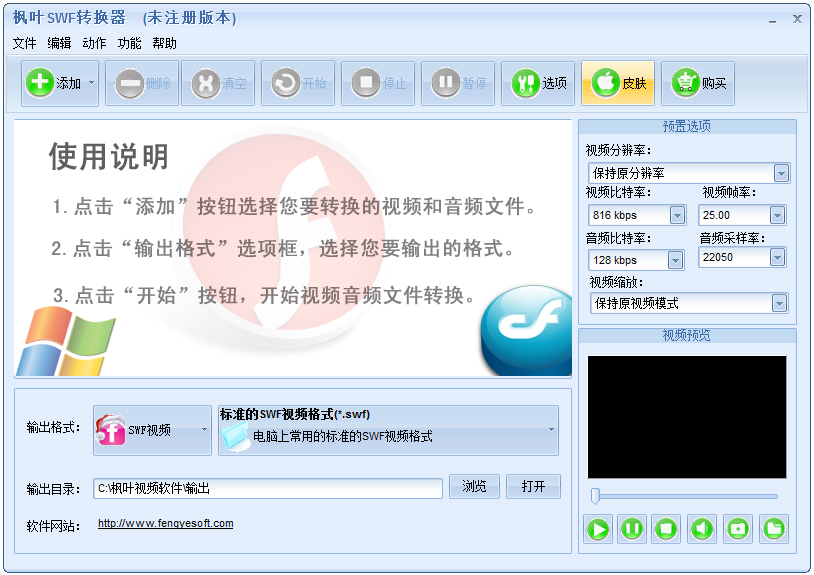
Task: Expand the video frame rate 25.00 dropdown
Action: click(x=777, y=215)
